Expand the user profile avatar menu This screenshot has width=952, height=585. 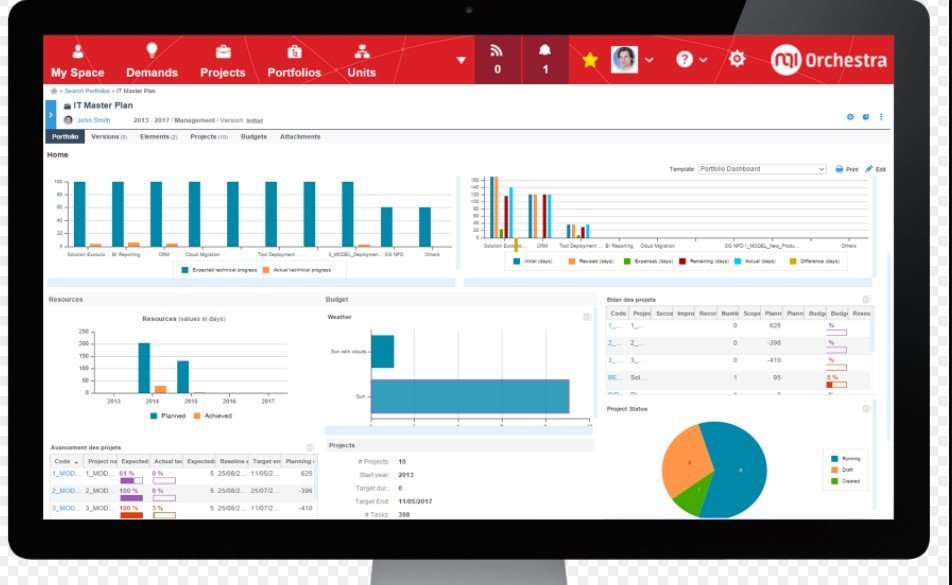(x=625, y=59)
